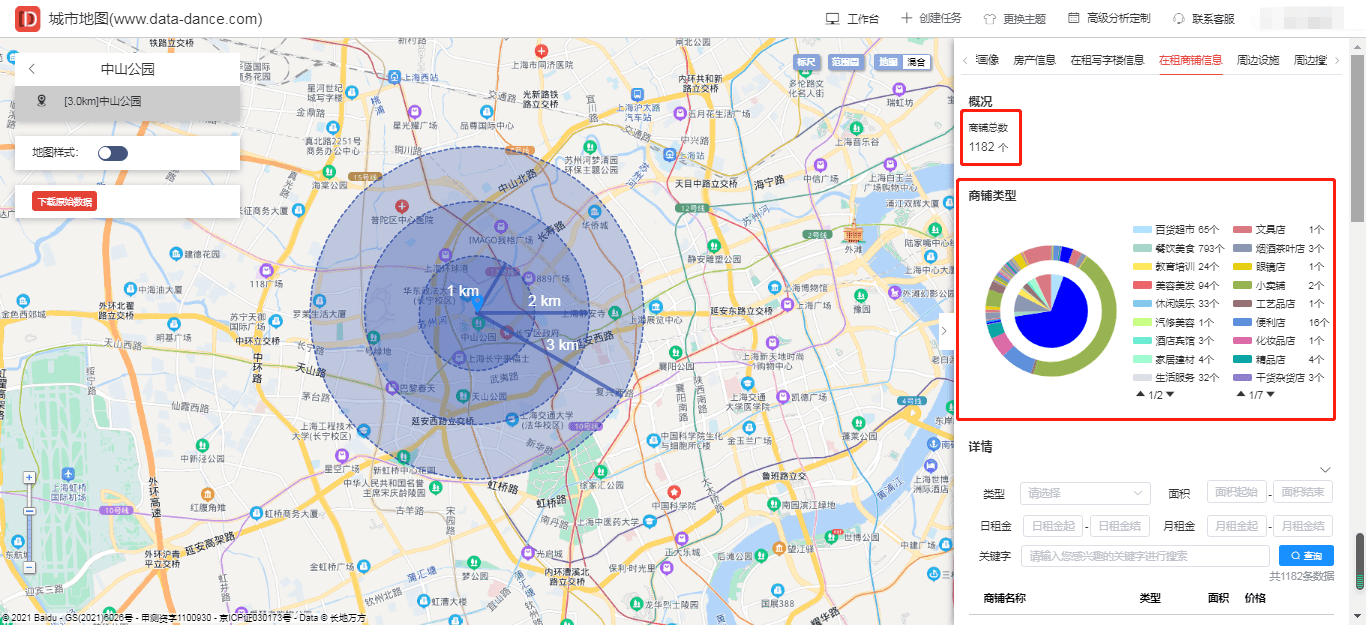
Task: Select the 标尺 ruler map tool
Action: [x=806, y=62]
